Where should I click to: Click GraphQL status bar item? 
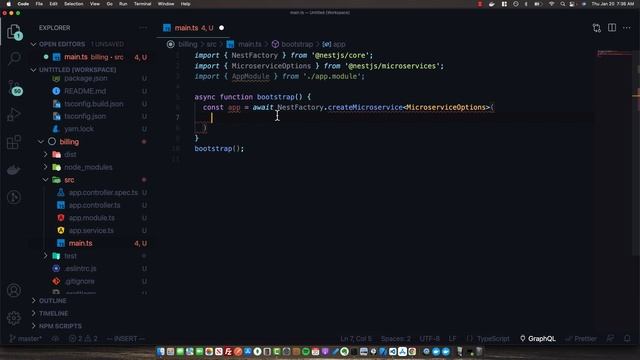tap(538, 338)
